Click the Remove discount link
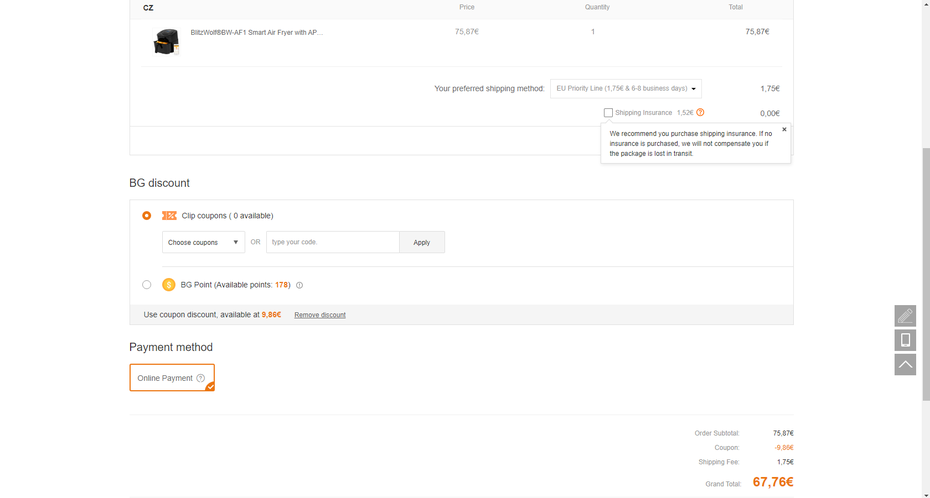The image size is (930, 498). [320, 315]
